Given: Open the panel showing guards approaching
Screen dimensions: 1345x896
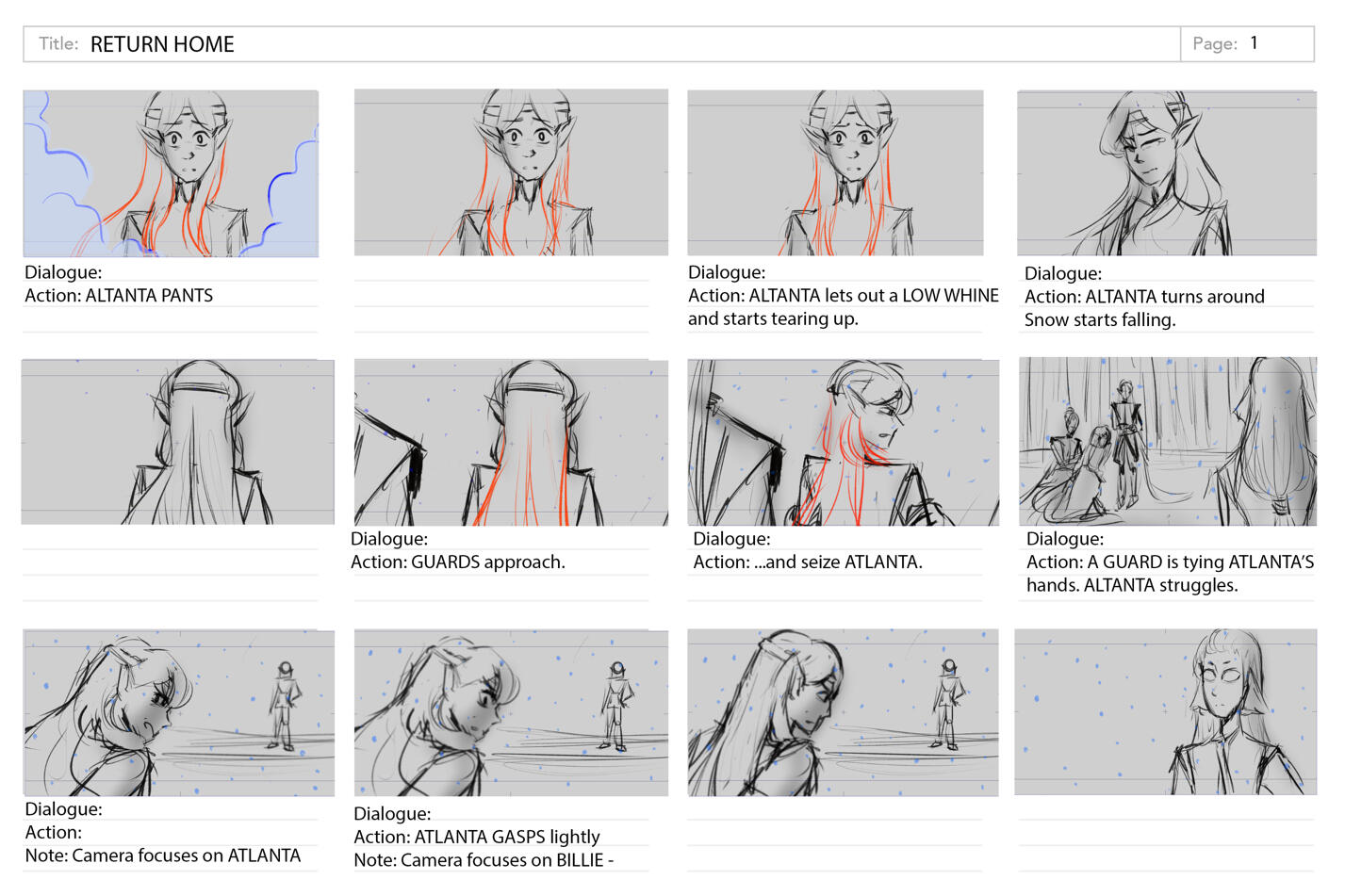Looking at the screenshot, I should 511,442.
